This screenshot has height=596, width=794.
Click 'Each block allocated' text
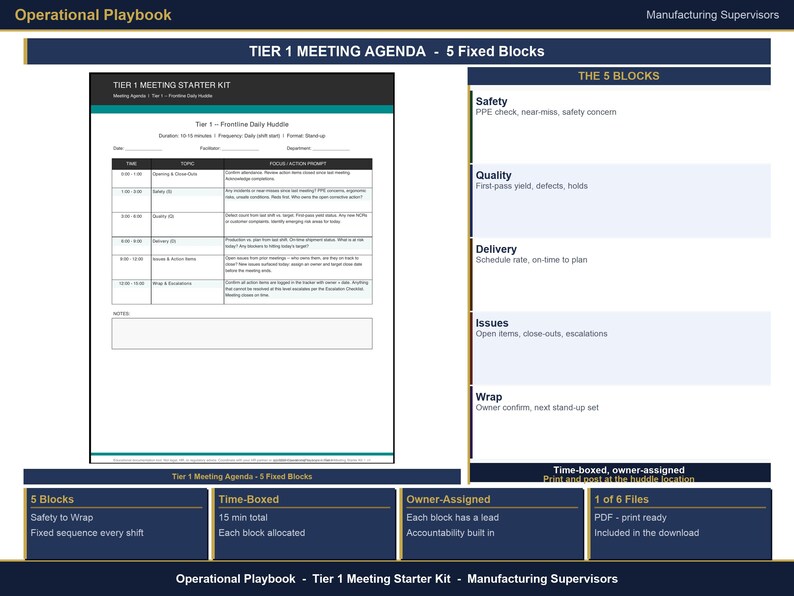[x=262, y=533]
